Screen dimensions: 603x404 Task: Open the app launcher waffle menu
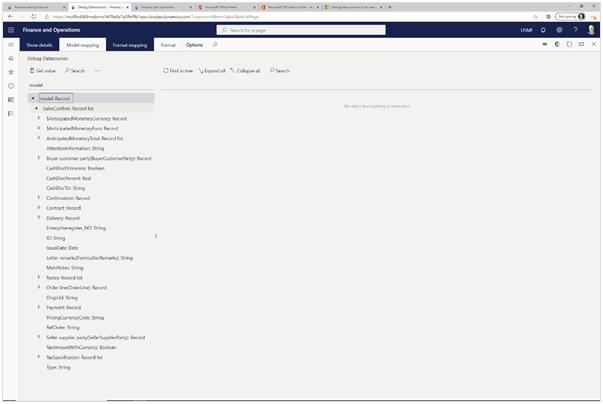click(10, 30)
